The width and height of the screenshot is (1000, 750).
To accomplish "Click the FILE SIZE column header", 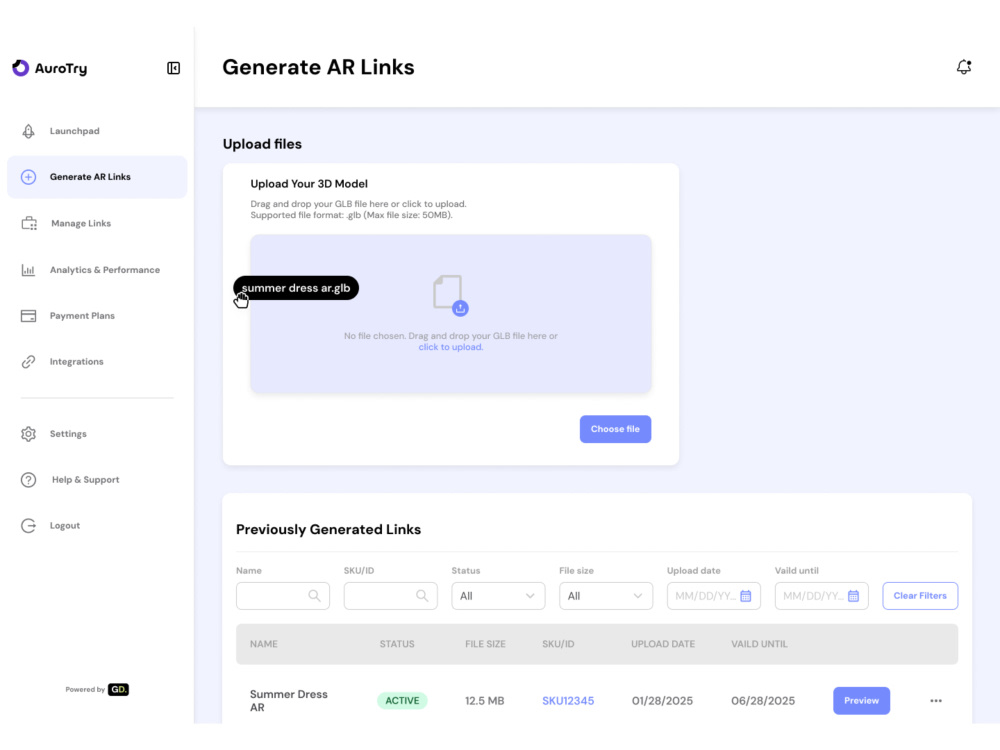I will point(485,645).
